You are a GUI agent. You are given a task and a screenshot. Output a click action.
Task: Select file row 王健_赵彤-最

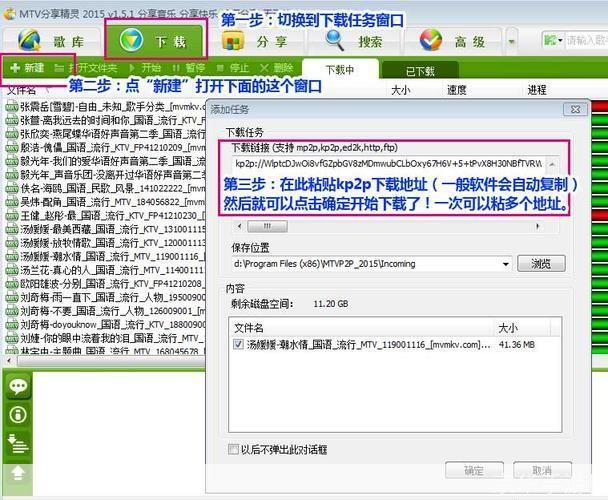pos(105,215)
